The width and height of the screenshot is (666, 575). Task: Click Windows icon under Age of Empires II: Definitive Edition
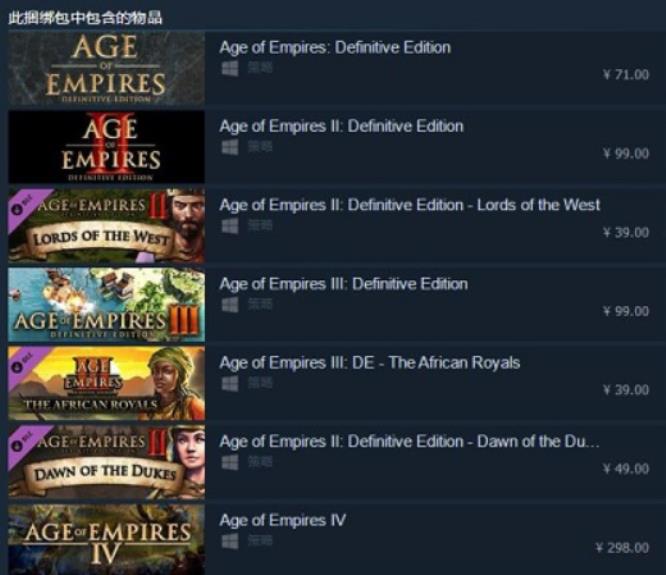click(x=230, y=147)
